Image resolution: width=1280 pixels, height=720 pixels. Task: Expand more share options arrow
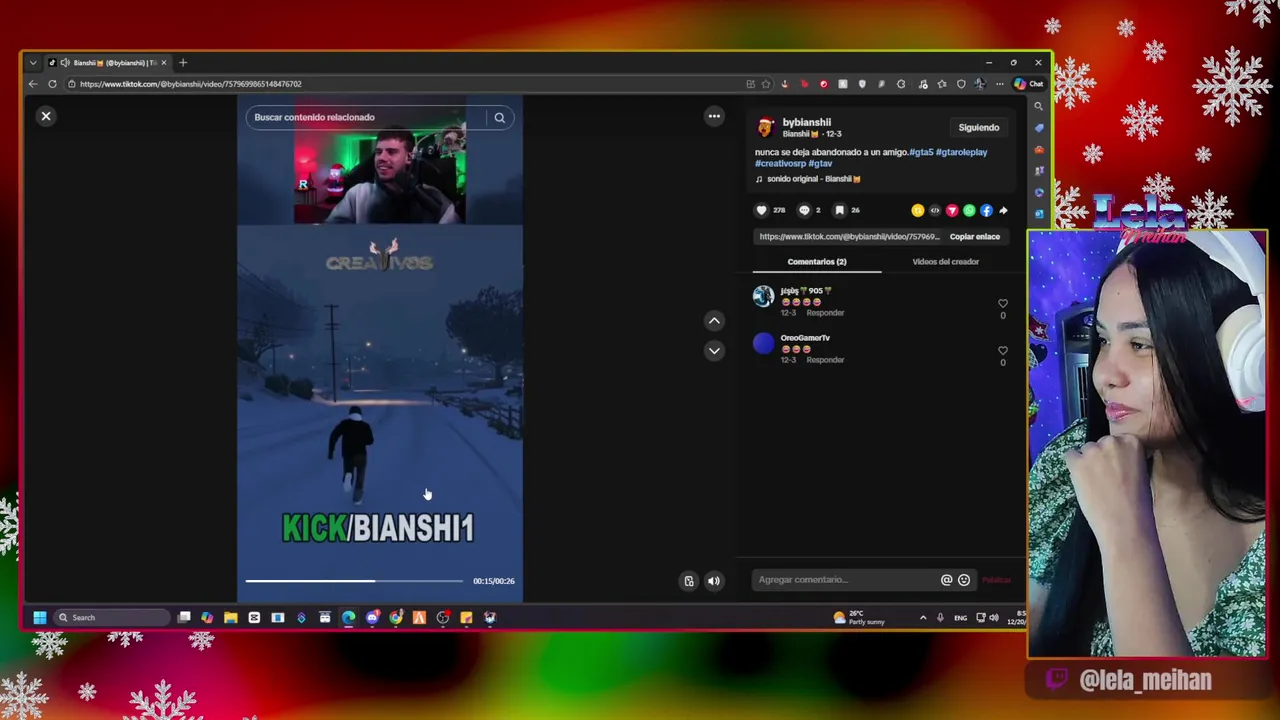1003,210
